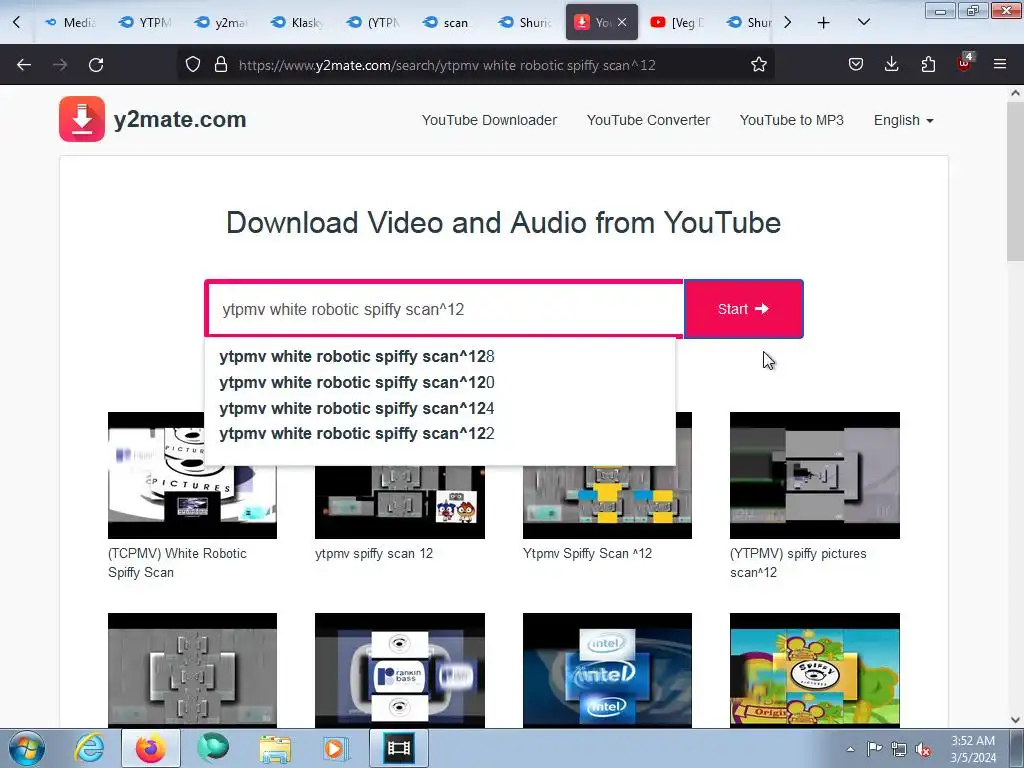The height and width of the screenshot is (768, 1024).
Task: Switch to the y2ma tab
Action: tap(221, 22)
